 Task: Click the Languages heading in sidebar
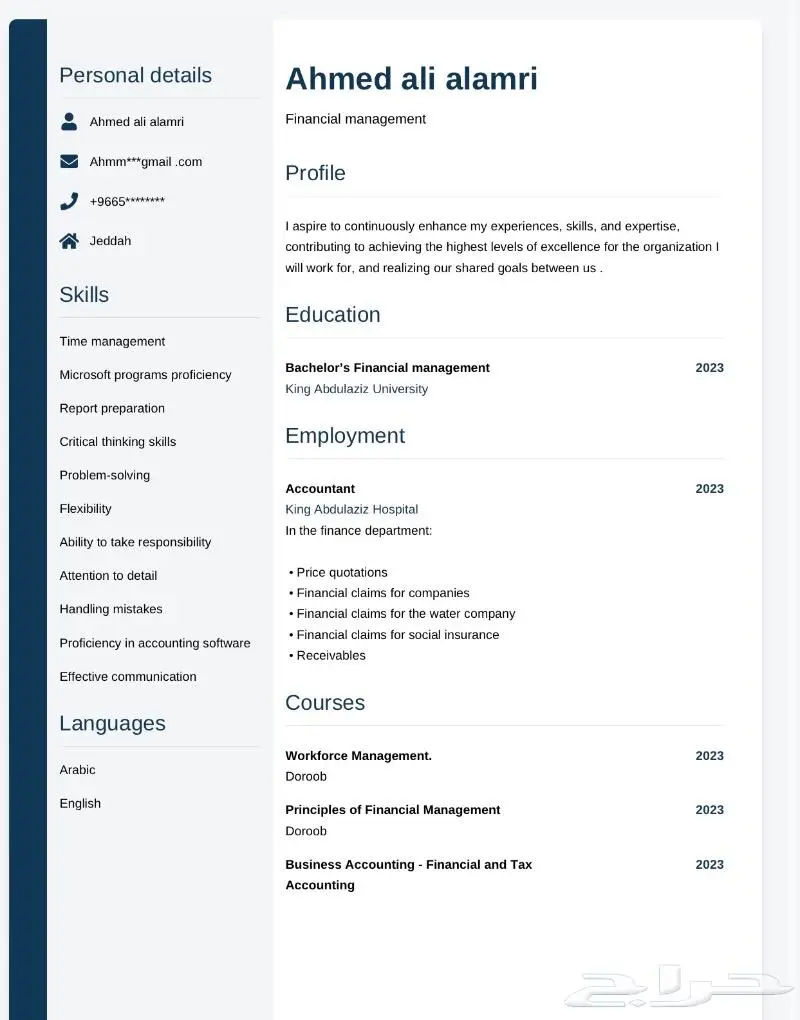click(x=113, y=723)
